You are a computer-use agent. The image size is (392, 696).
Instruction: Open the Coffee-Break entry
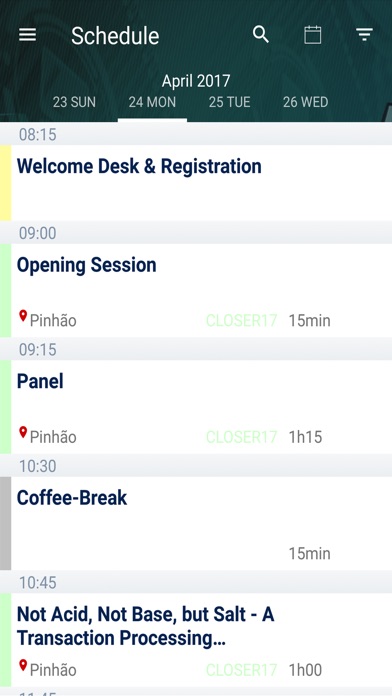click(196, 523)
